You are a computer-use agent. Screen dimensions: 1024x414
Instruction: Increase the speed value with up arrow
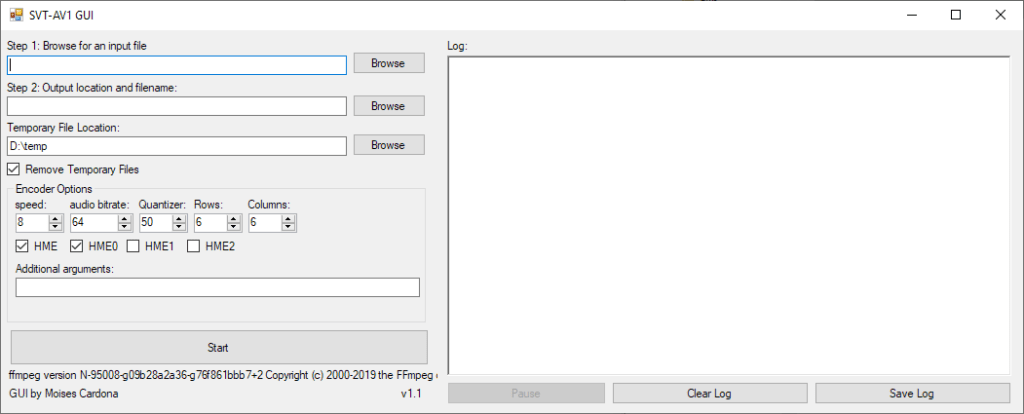point(56,219)
